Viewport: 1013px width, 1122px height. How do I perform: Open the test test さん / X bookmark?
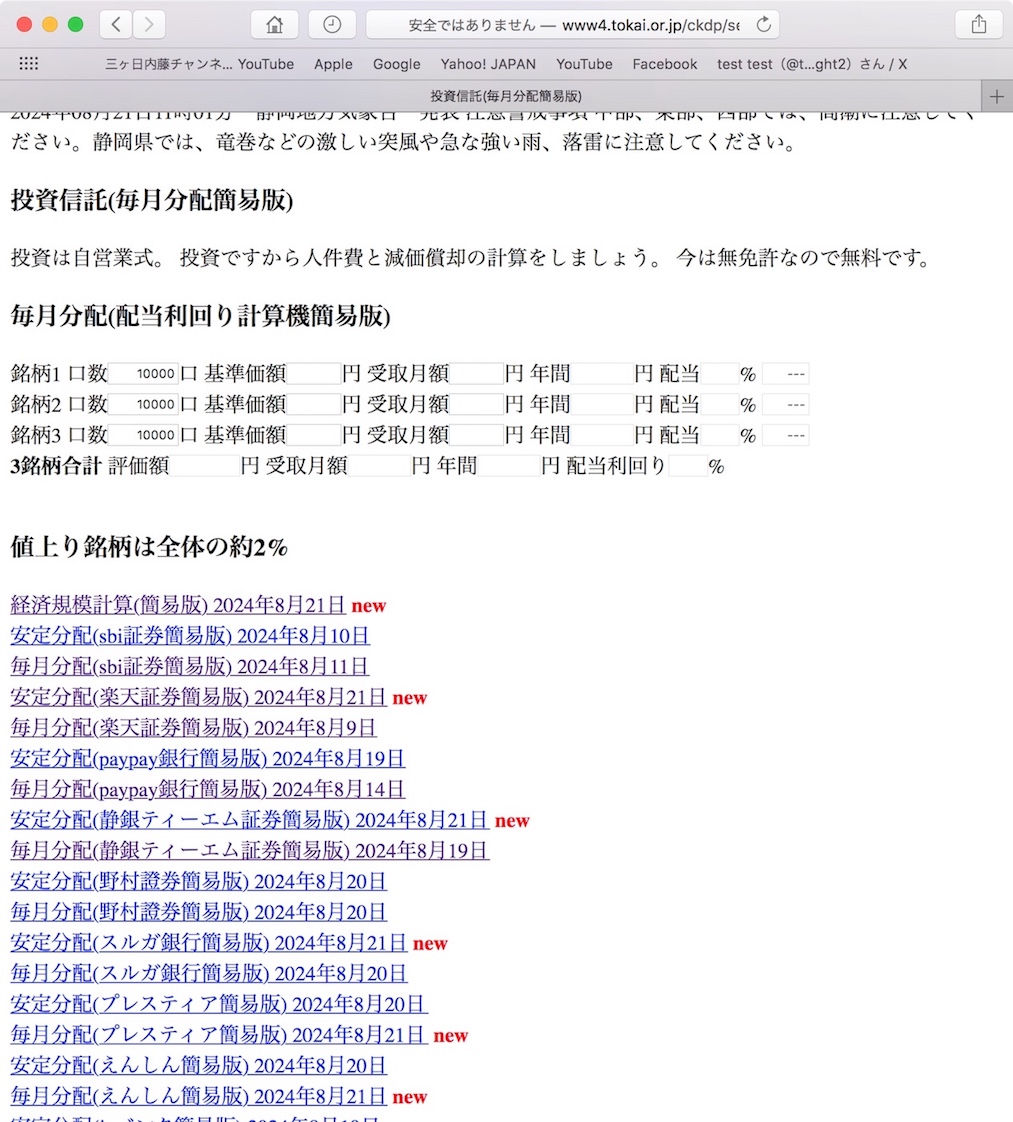point(812,64)
